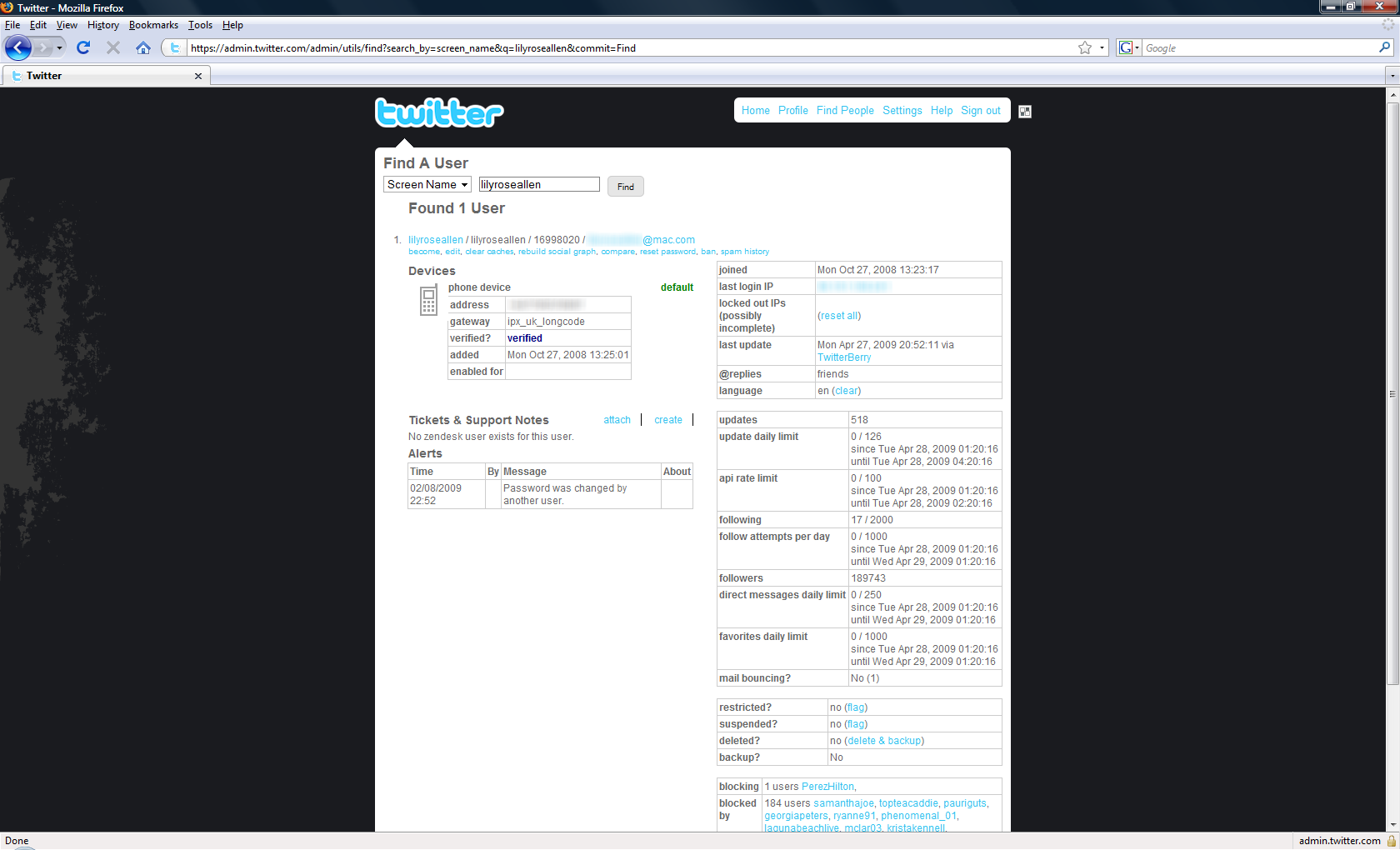Close the Twitter tab

(x=198, y=76)
